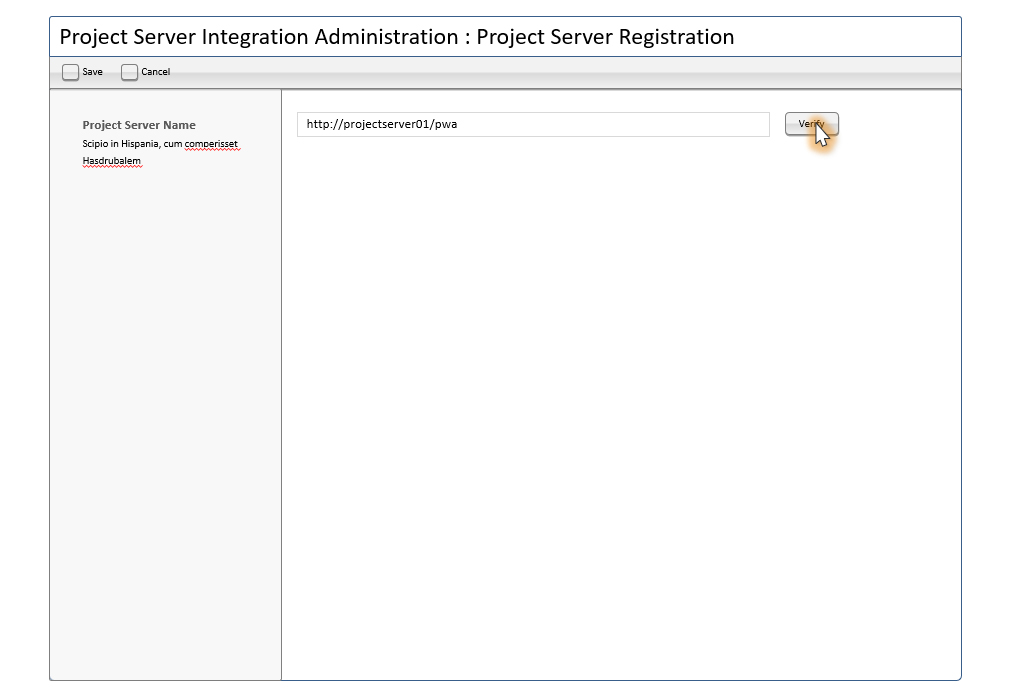Place cursor at 'http' in URL field
The height and width of the screenshot is (697, 1012).
click(318, 125)
